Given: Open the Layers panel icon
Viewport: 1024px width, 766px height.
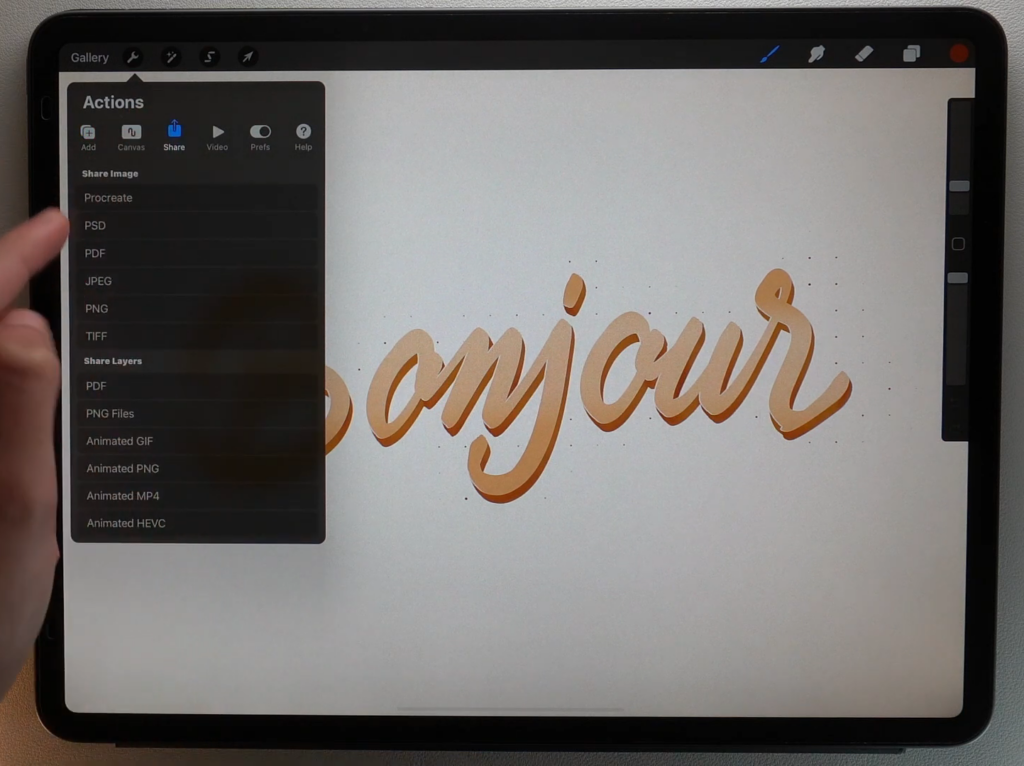Looking at the screenshot, I should pyautogui.click(x=912, y=54).
